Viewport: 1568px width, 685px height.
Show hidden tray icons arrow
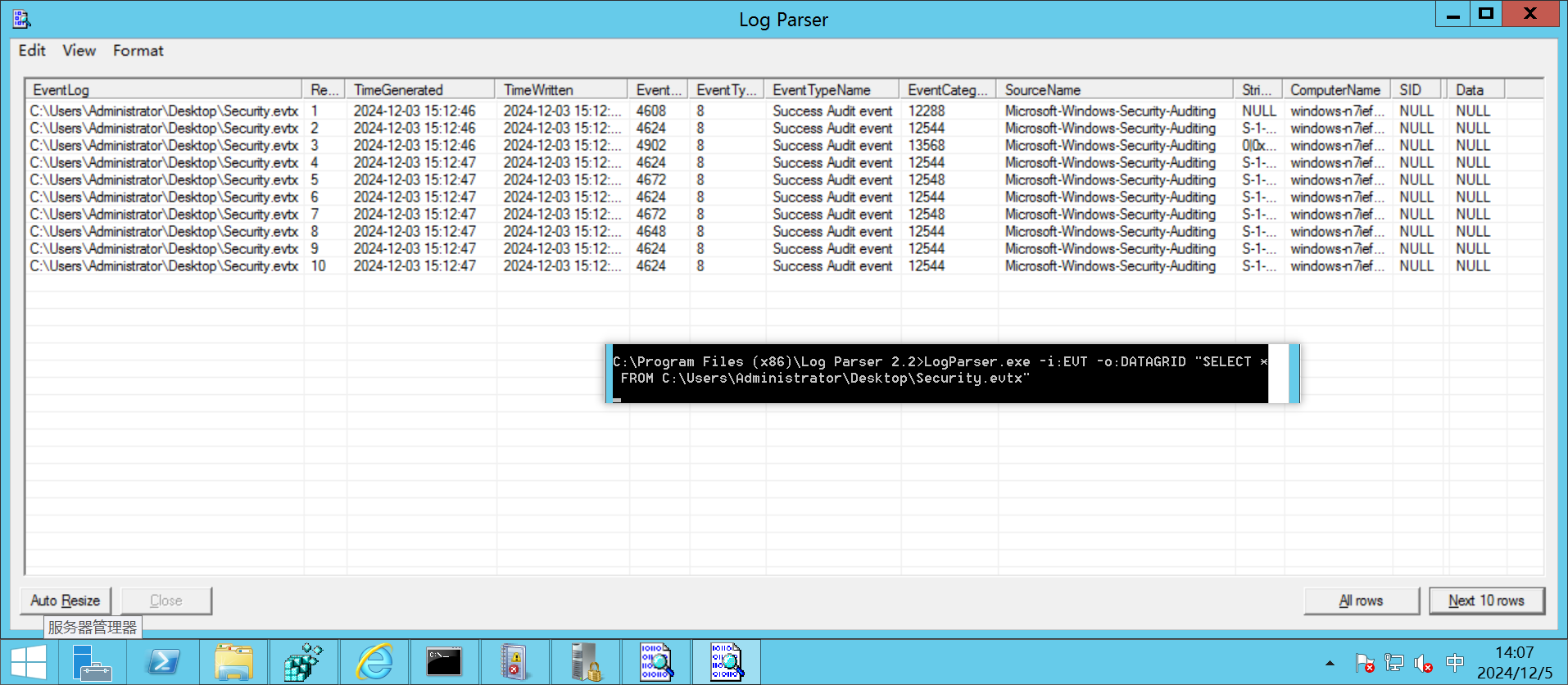(x=1330, y=663)
